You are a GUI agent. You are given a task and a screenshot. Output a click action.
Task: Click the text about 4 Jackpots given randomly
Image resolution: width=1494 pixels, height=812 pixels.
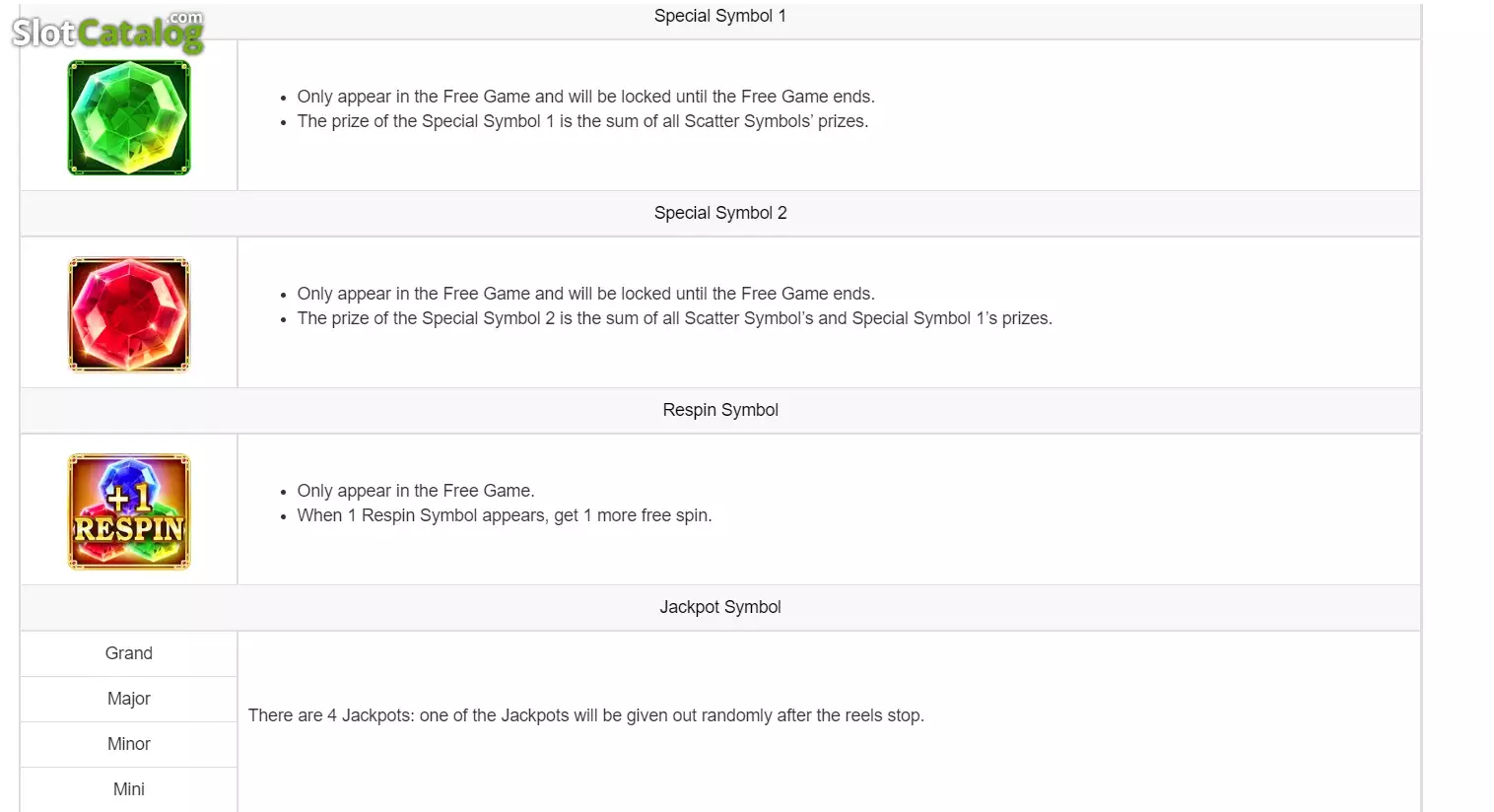(x=586, y=715)
